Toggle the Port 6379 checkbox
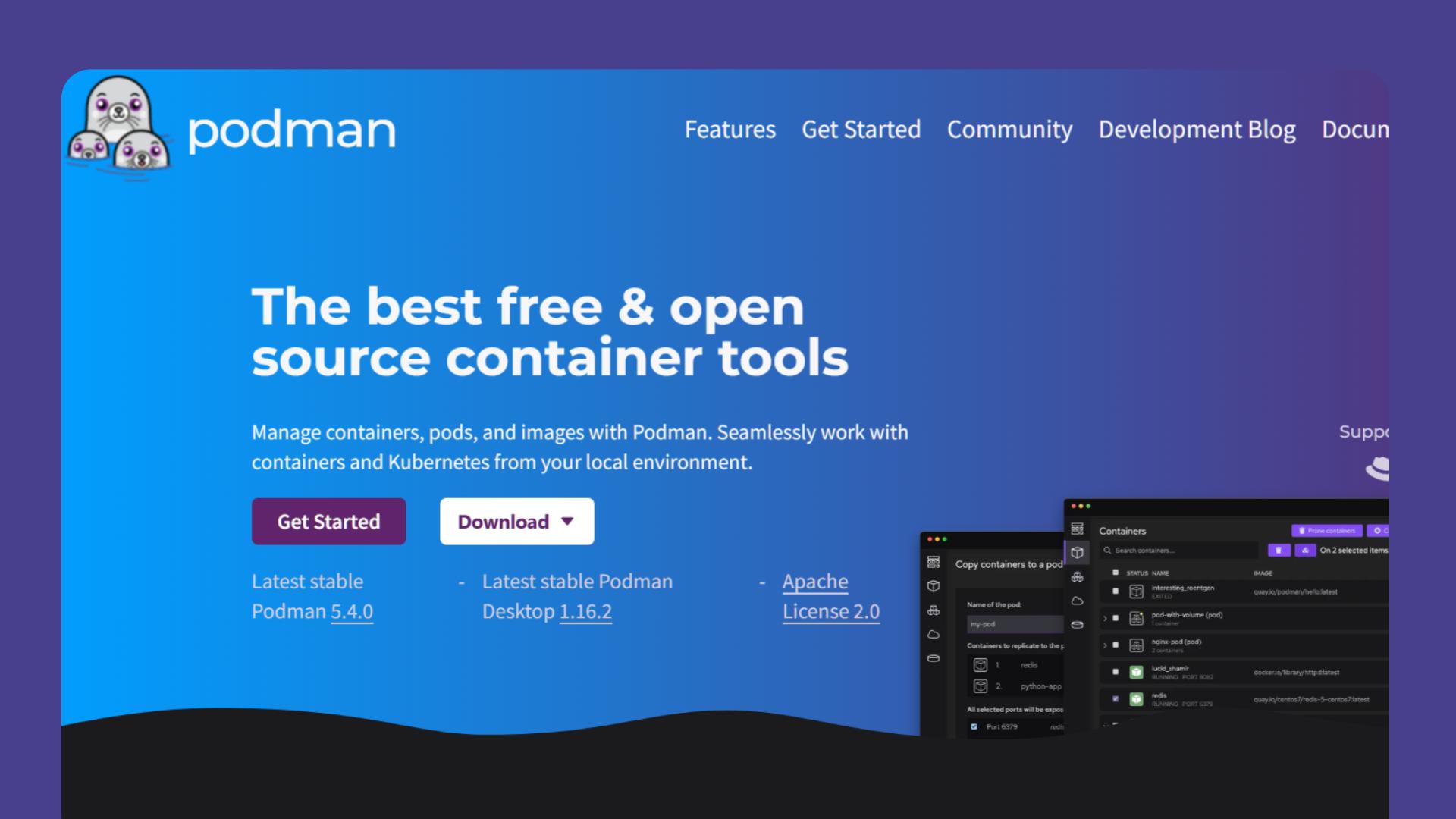 [974, 726]
